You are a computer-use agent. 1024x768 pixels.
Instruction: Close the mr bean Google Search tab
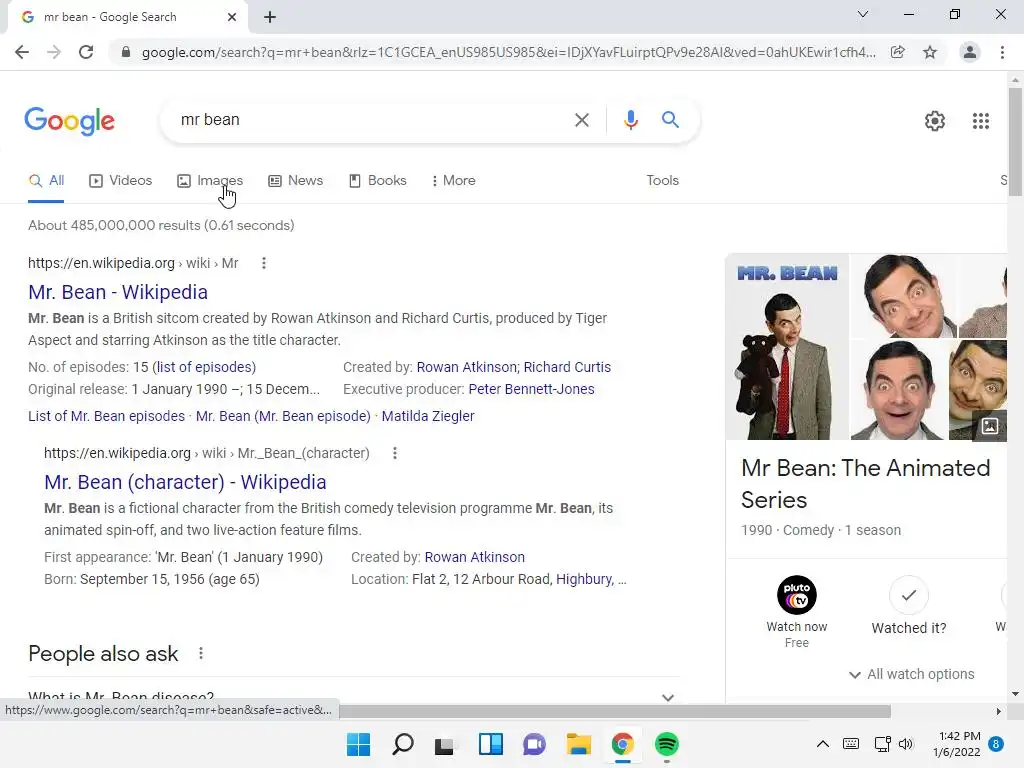232,17
